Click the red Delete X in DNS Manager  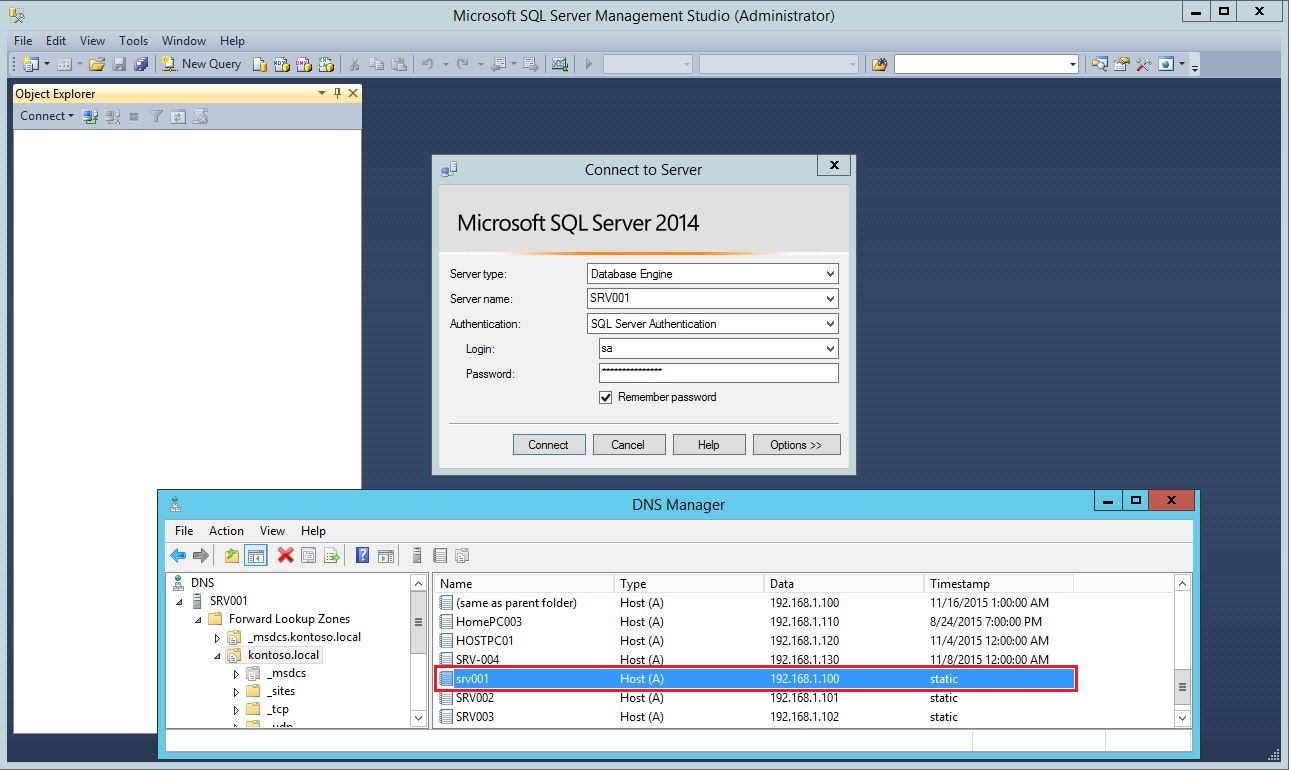285,555
